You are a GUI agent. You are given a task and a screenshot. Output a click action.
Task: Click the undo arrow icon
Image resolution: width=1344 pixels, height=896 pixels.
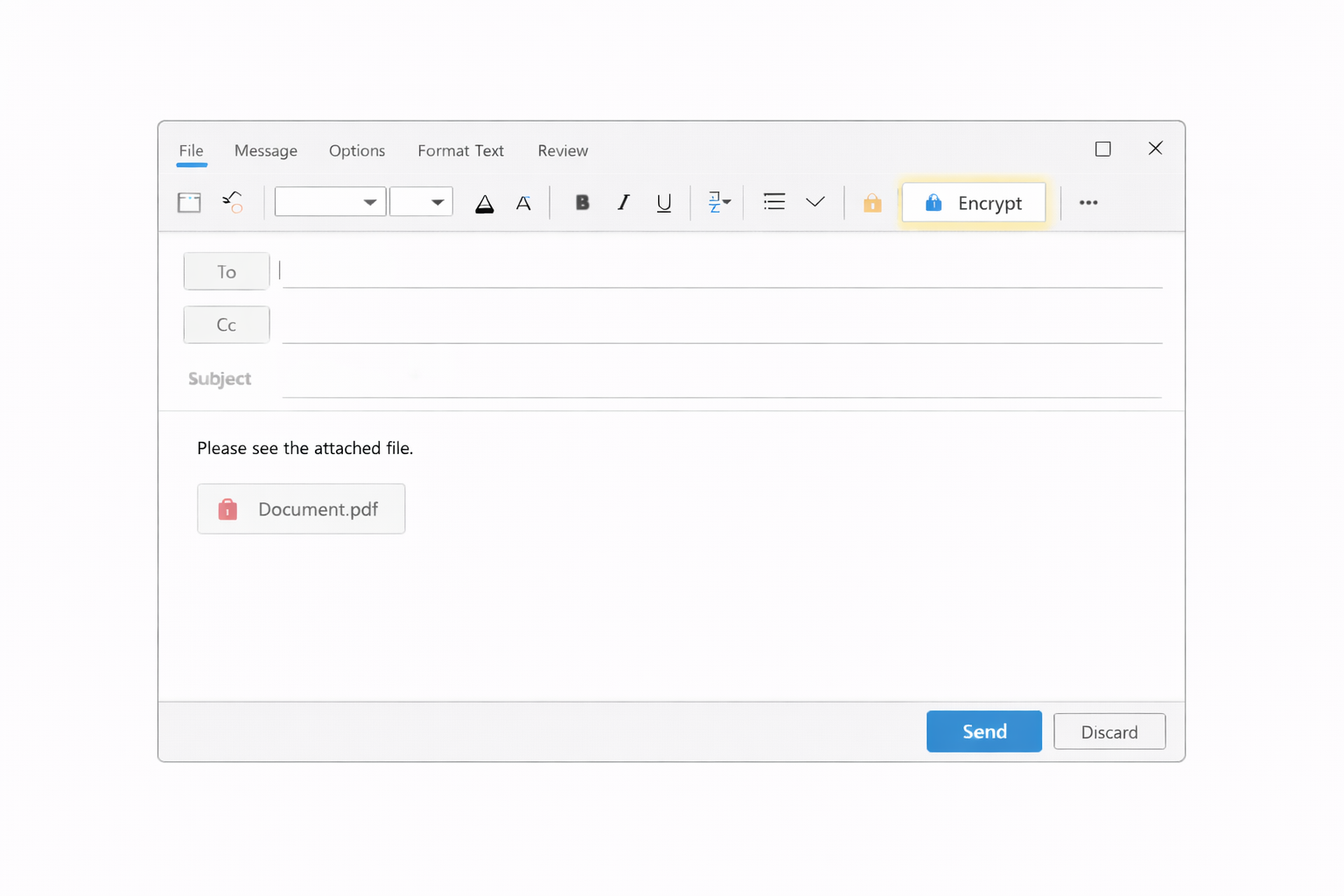point(232,203)
